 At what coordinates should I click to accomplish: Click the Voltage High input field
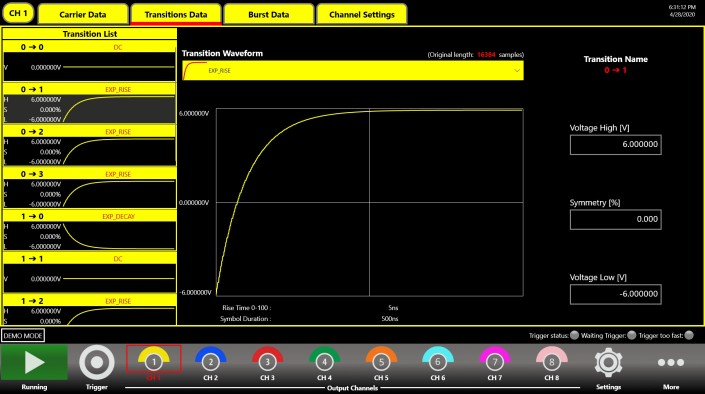coord(616,145)
